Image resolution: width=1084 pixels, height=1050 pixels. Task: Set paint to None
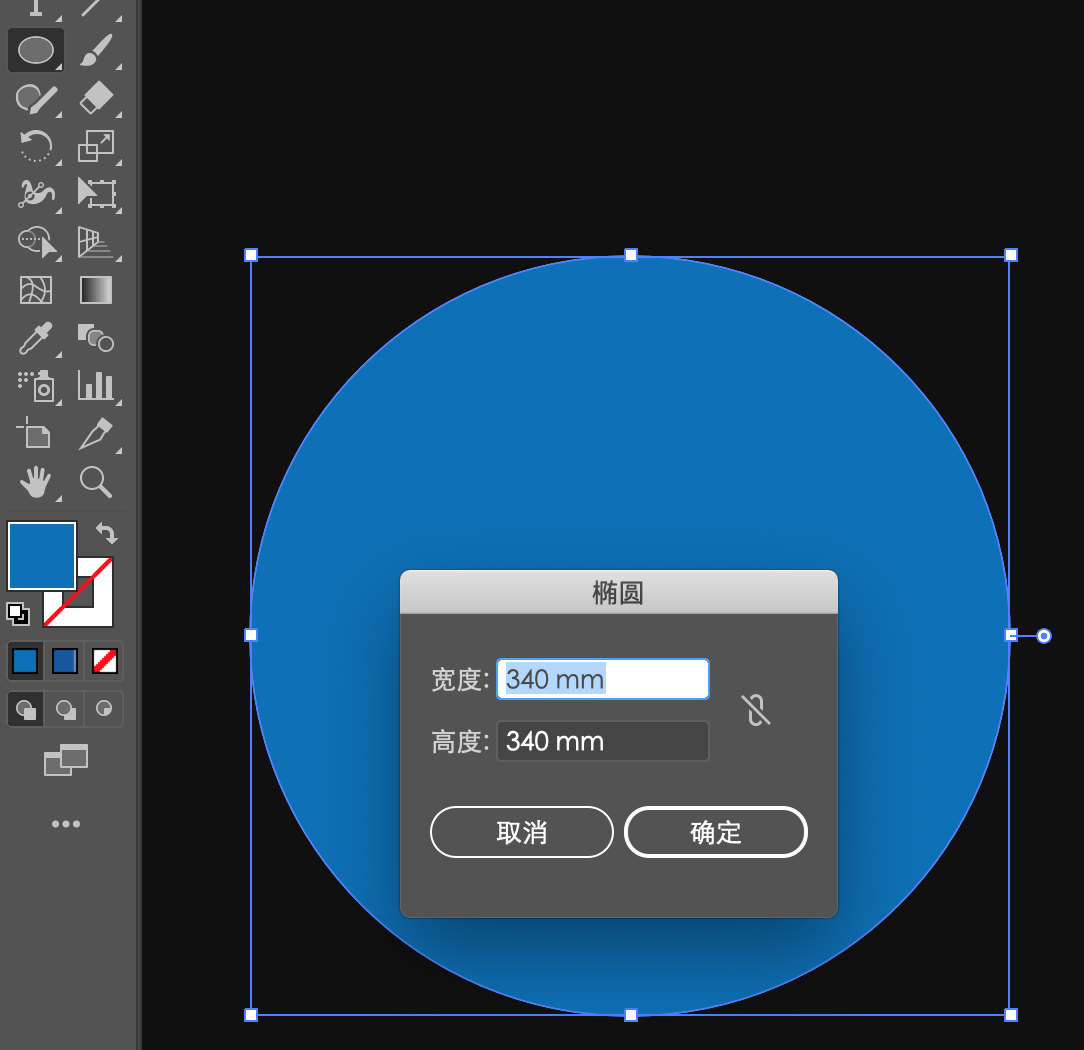tap(104, 662)
